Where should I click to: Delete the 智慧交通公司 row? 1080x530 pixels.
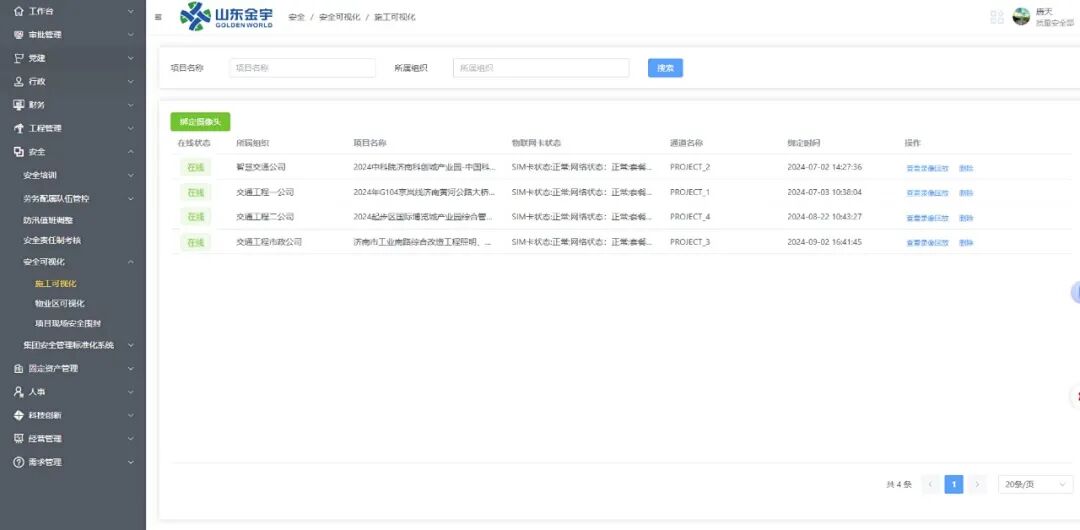tap(966, 168)
